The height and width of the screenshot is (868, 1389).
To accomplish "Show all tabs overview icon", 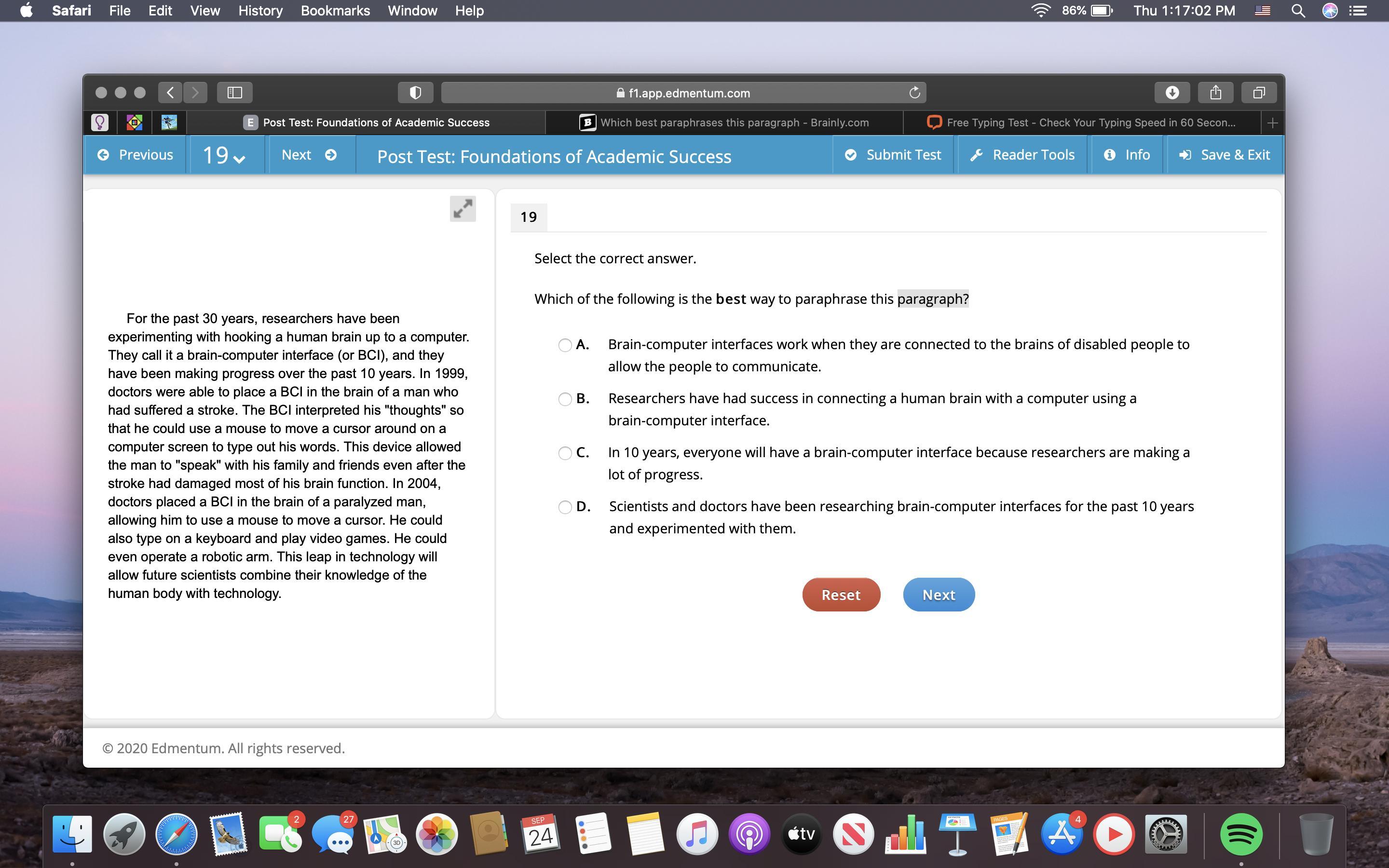I will [x=1259, y=93].
